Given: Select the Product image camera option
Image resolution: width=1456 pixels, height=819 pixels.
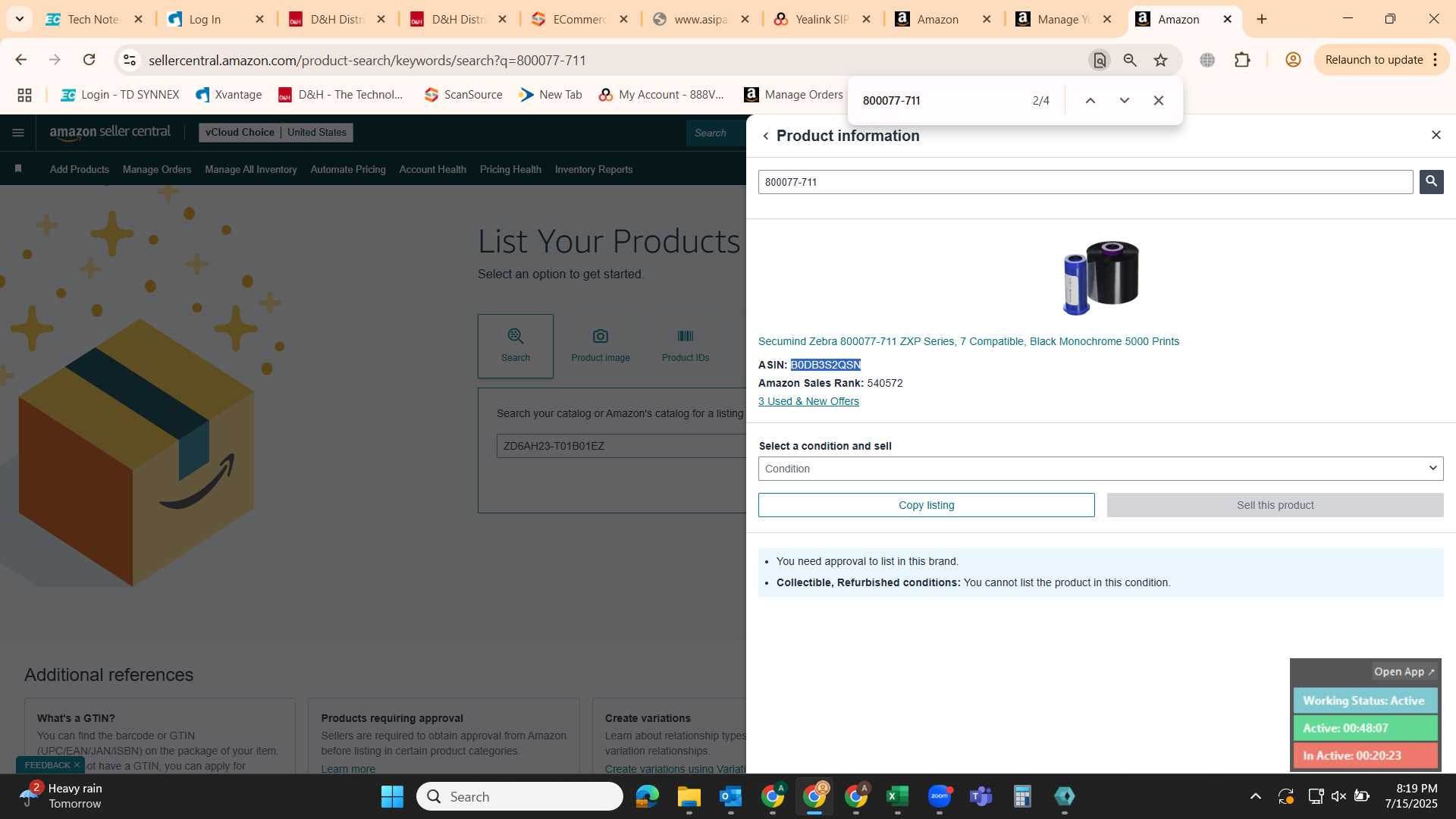Looking at the screenshot, I should pyautogui.click(x=601, y=345).
